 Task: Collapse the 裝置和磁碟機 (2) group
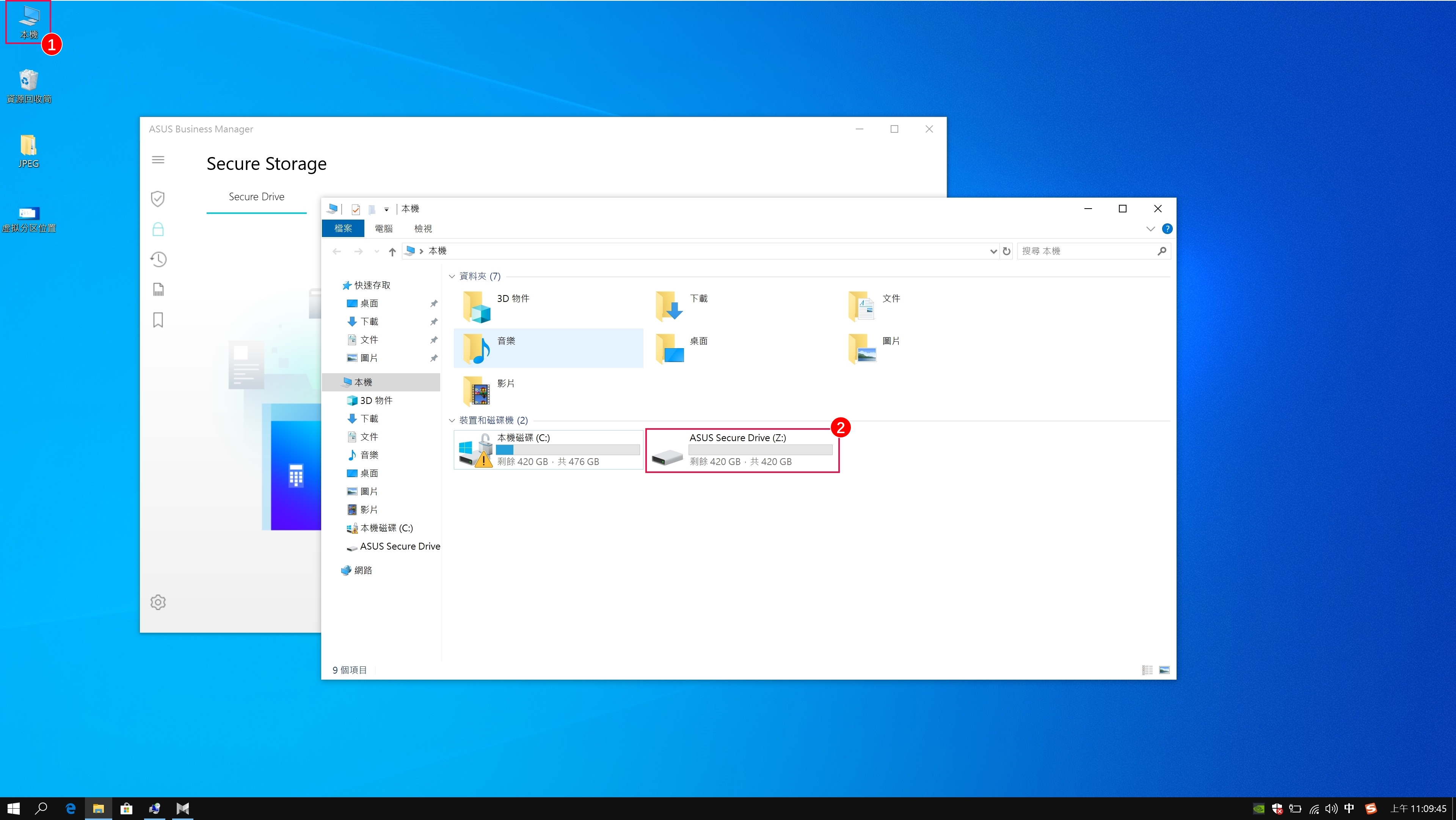click(452, 421)
